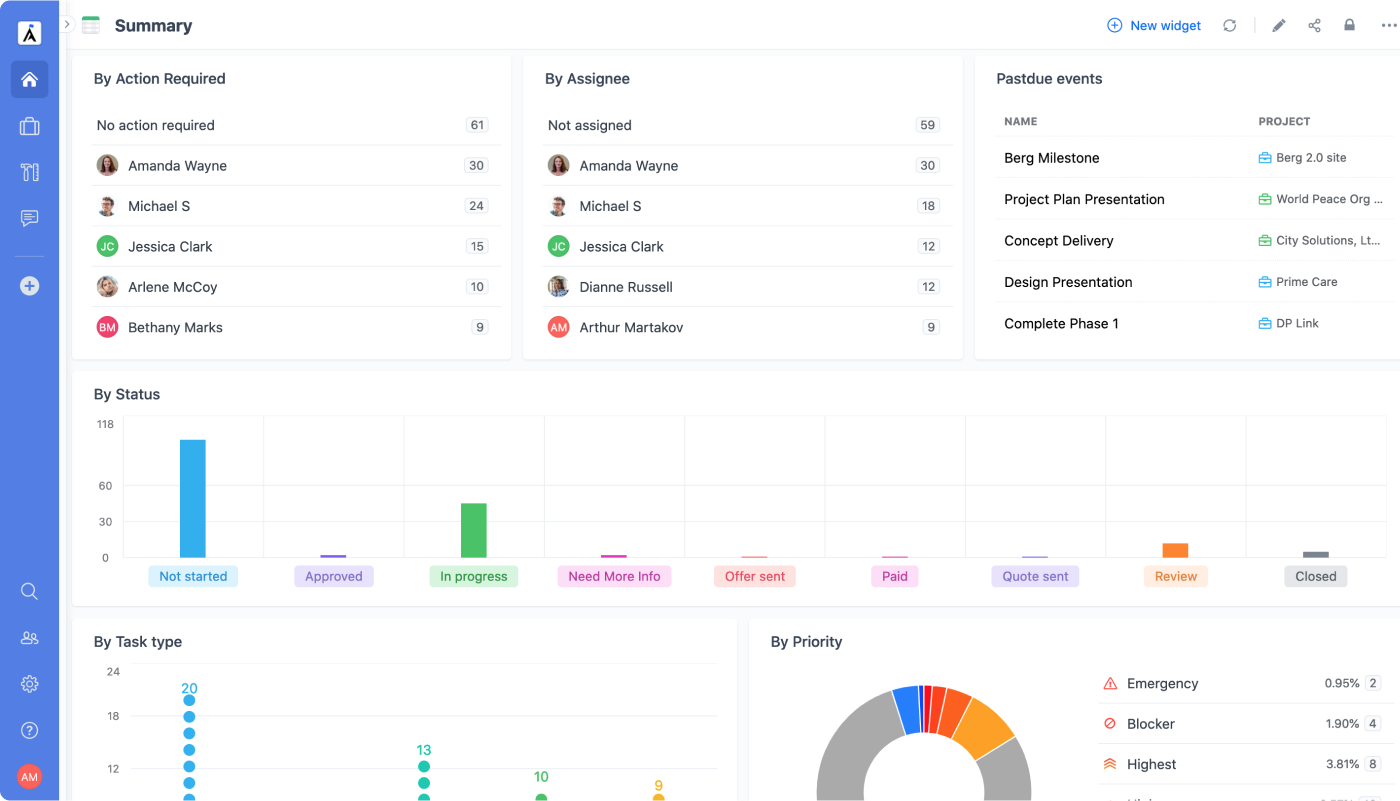
Task: Open Project Plan Presentation event
Action: [1084, 199]
